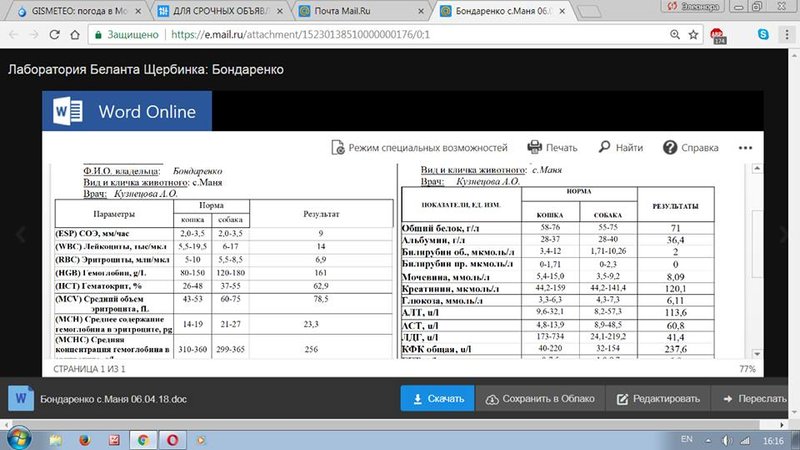800x450 pixels.
Task: Click the Найти search icon
Action: click(604, 147)
